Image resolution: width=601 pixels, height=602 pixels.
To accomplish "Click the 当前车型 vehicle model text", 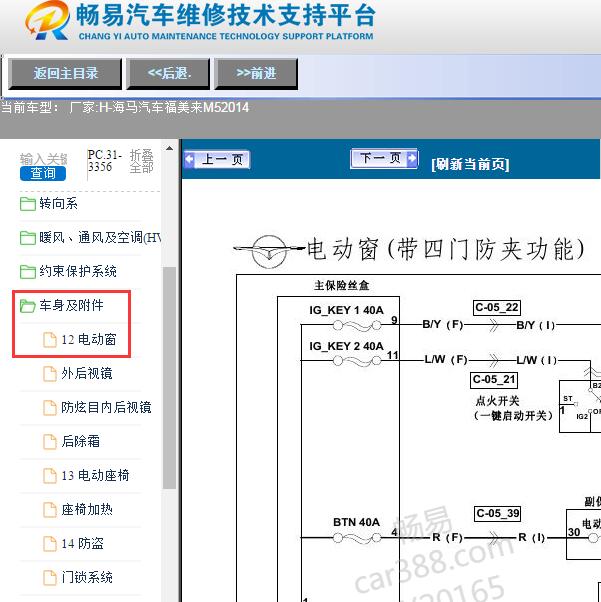I will (x=125, y=108).
